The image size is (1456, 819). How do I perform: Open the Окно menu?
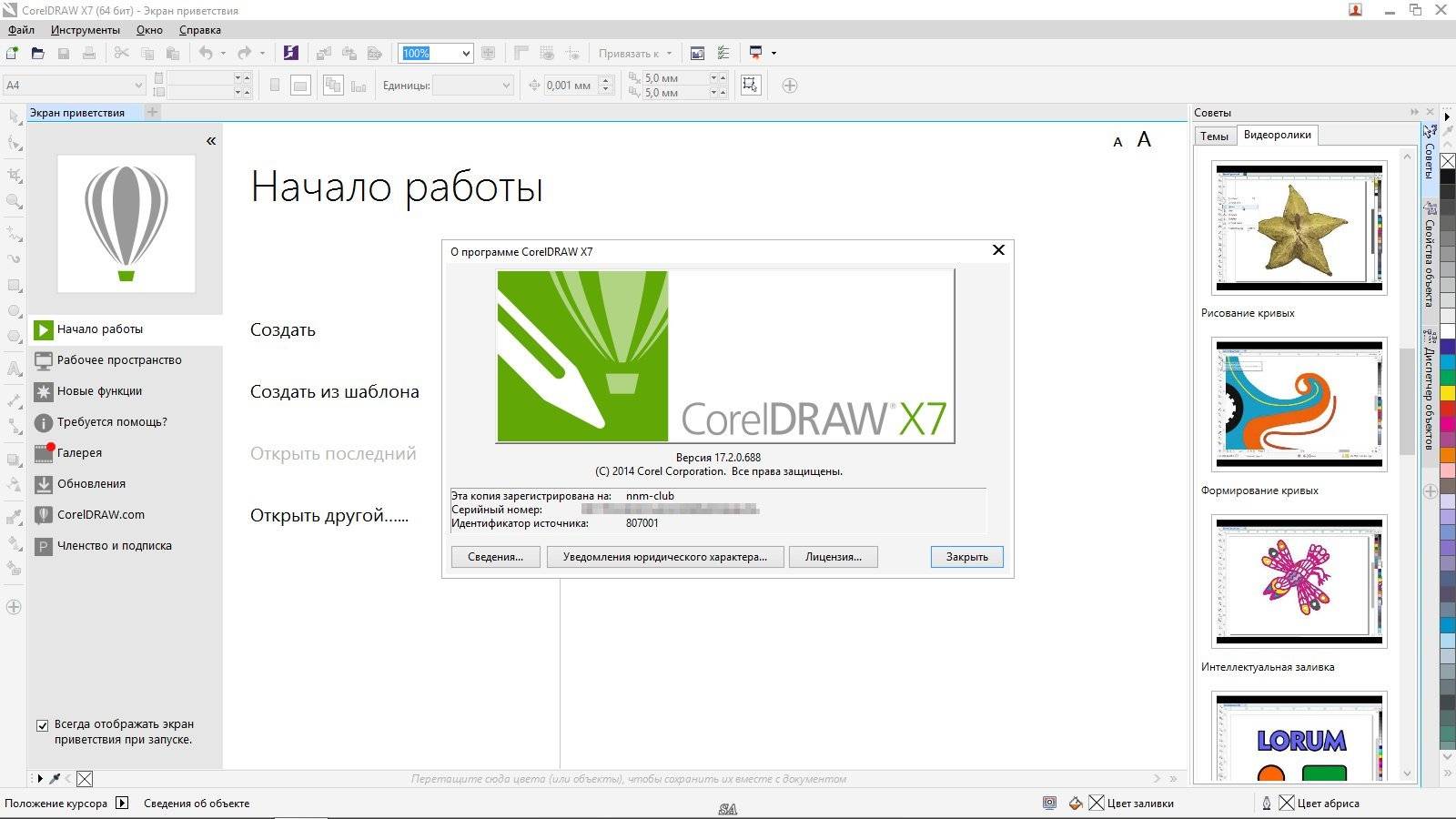tap(149, 30)
